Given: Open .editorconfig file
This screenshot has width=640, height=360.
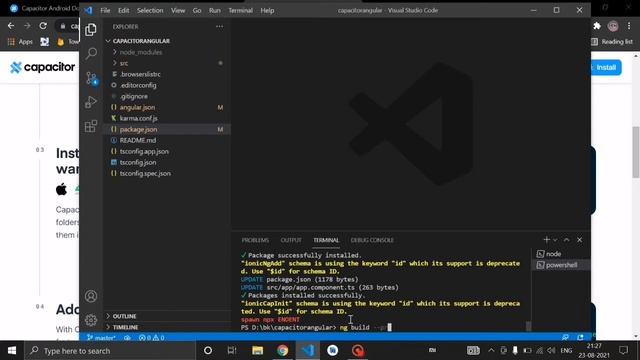Looking at the screenshot, I should tap(167, 85).
